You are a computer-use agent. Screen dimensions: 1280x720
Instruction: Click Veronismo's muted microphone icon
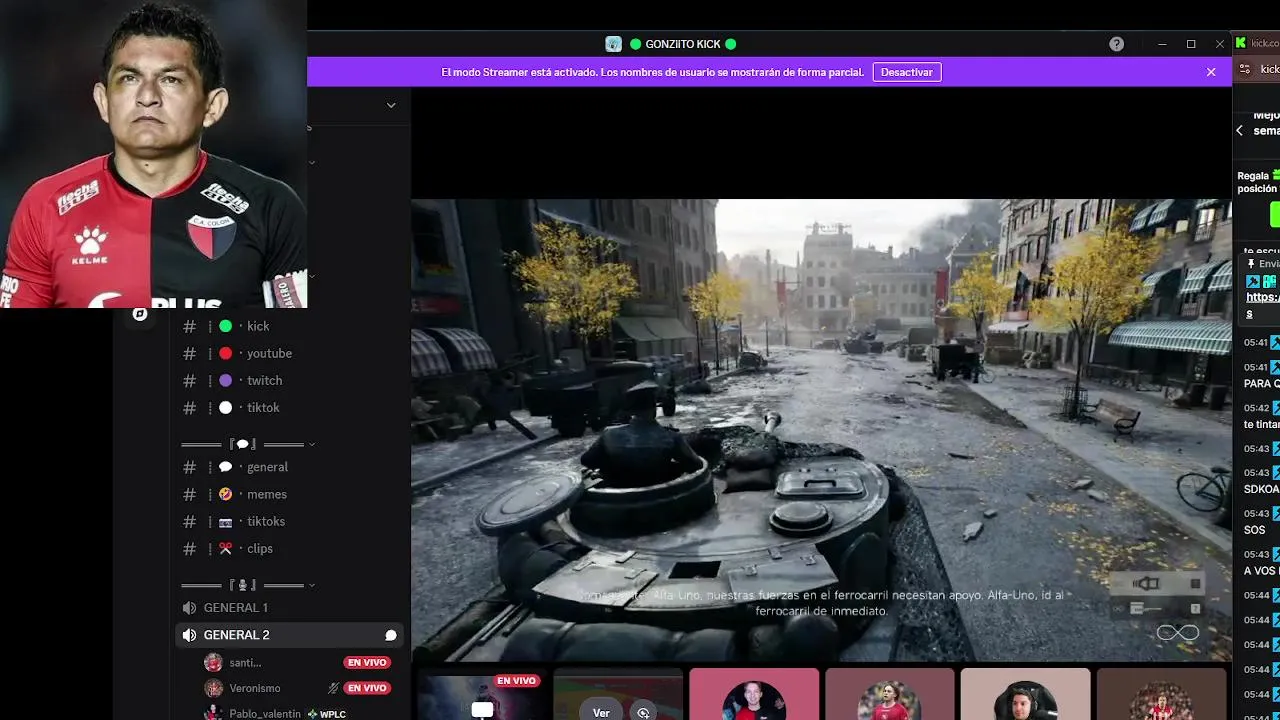coord(333,688)
